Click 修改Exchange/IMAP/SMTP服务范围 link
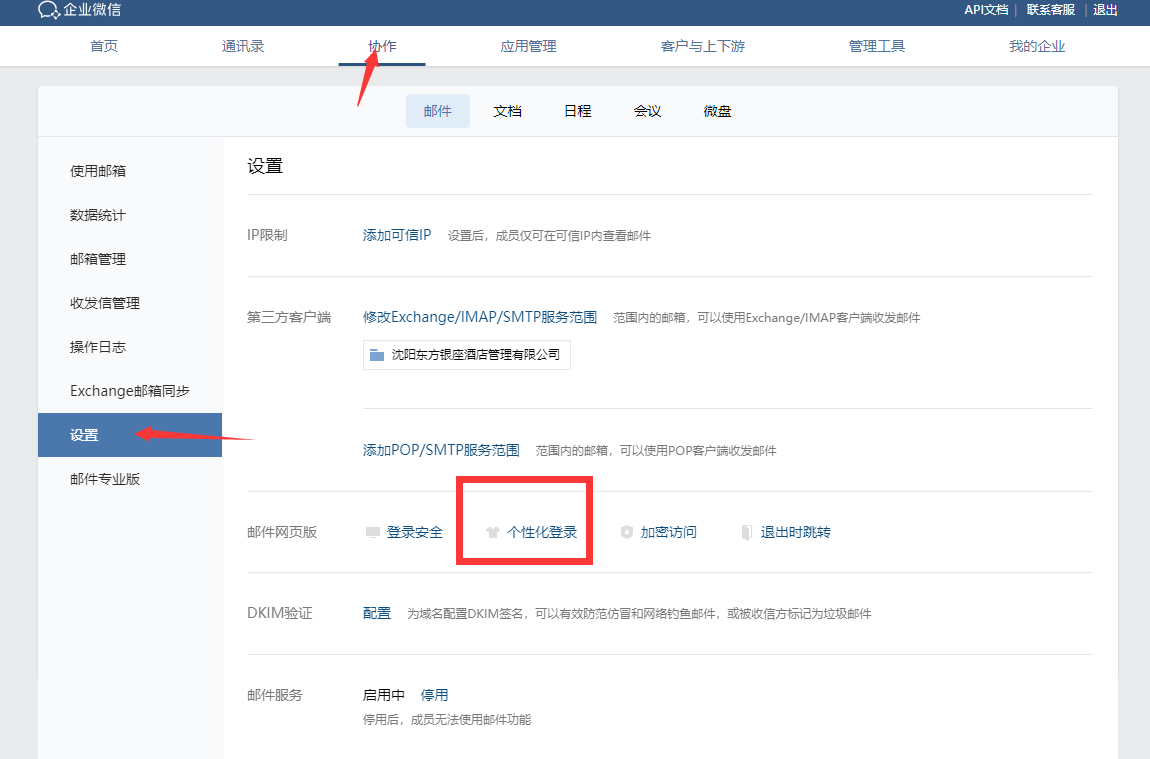The image size is (1150, 759). point(480,317)
